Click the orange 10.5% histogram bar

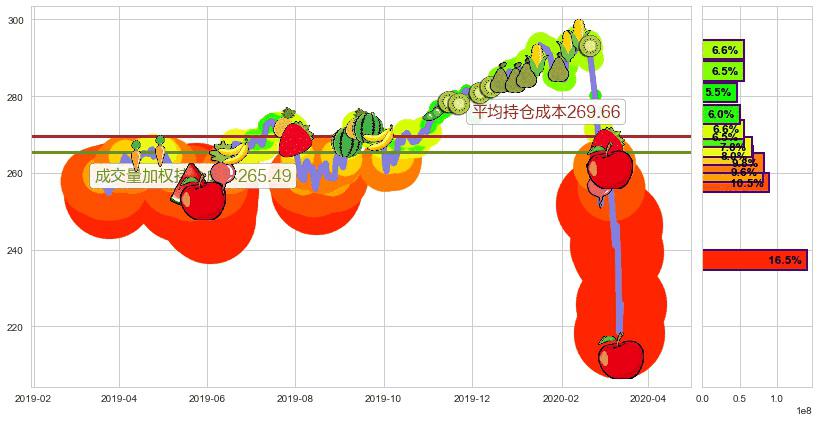735,183
